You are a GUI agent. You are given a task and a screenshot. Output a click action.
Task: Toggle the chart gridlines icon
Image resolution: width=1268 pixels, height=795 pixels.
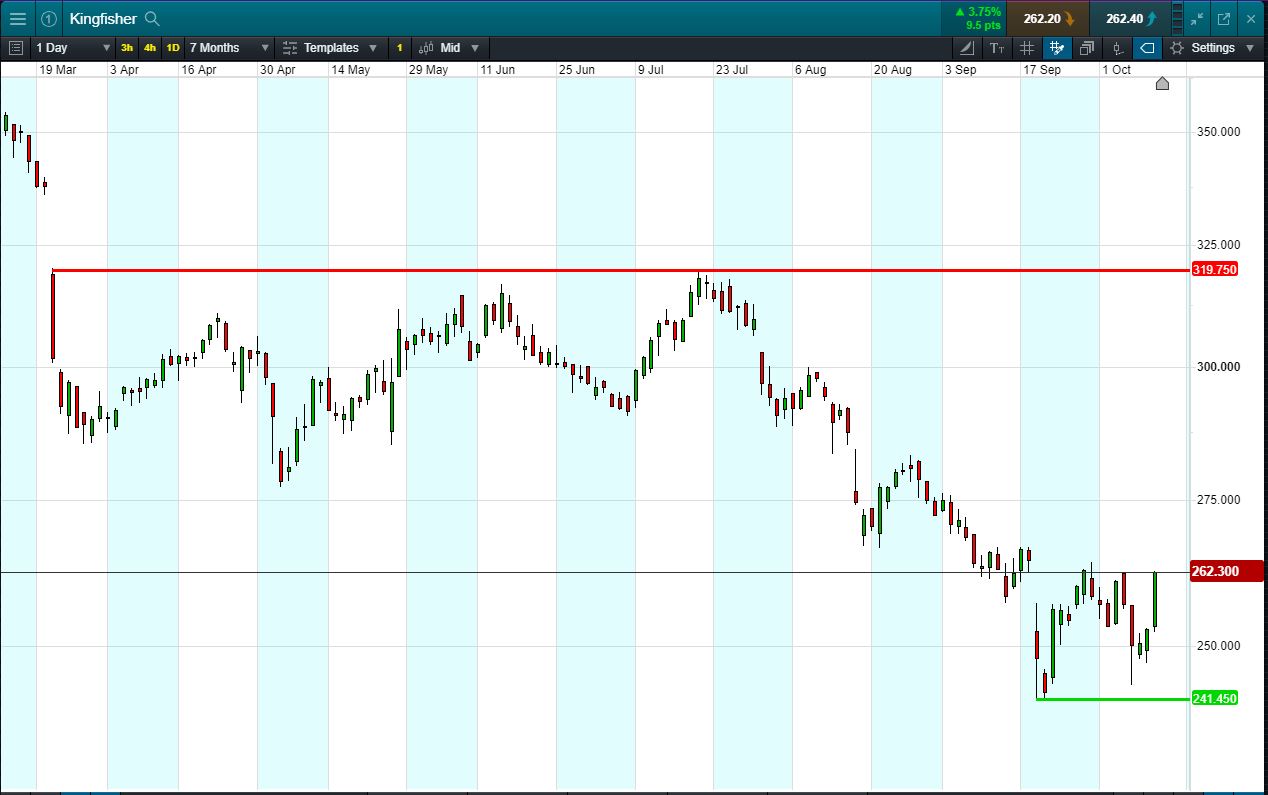pos(1027,47)
